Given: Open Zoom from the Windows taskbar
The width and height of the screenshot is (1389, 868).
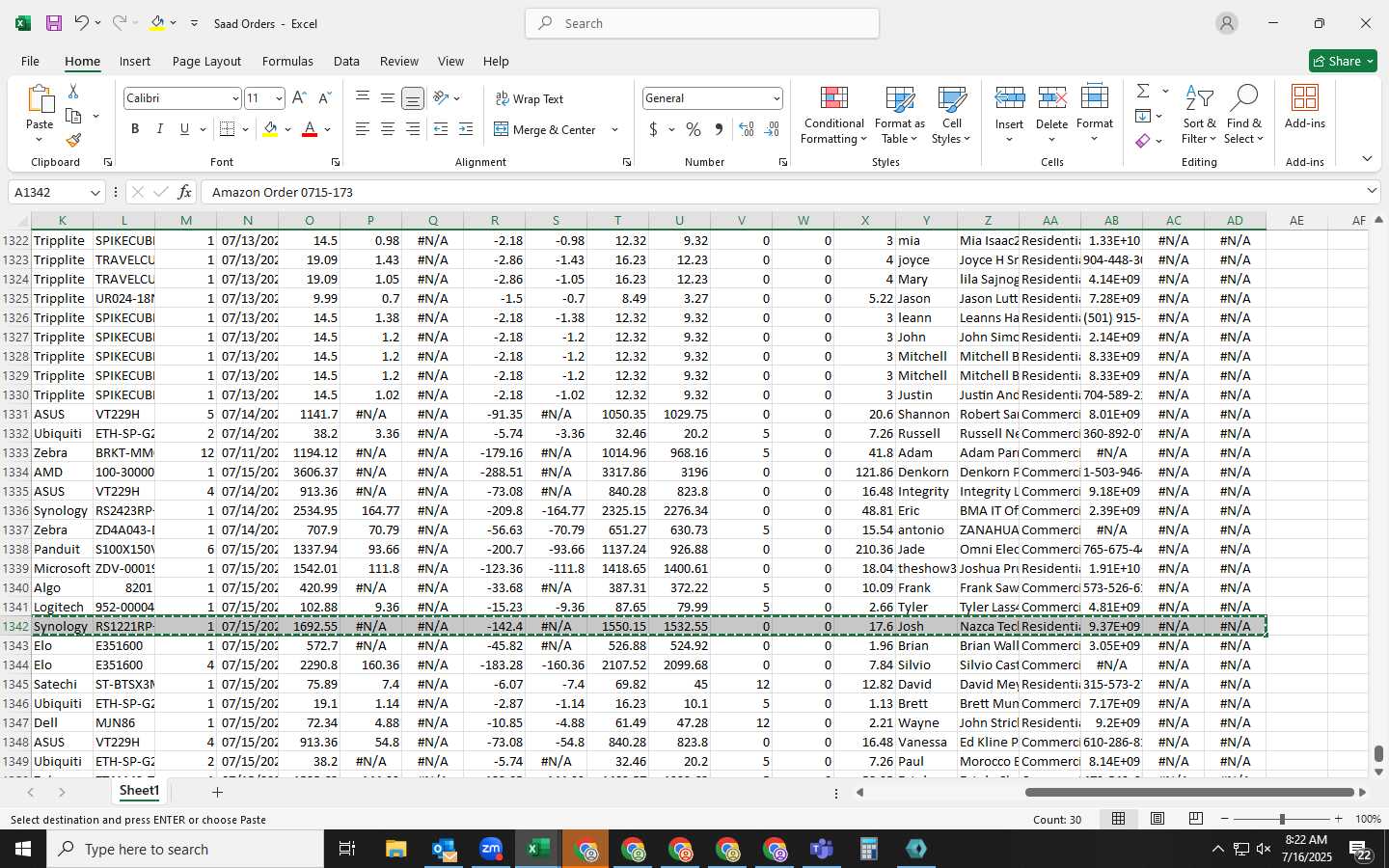Looking at the screenshot, I should 491,849.
